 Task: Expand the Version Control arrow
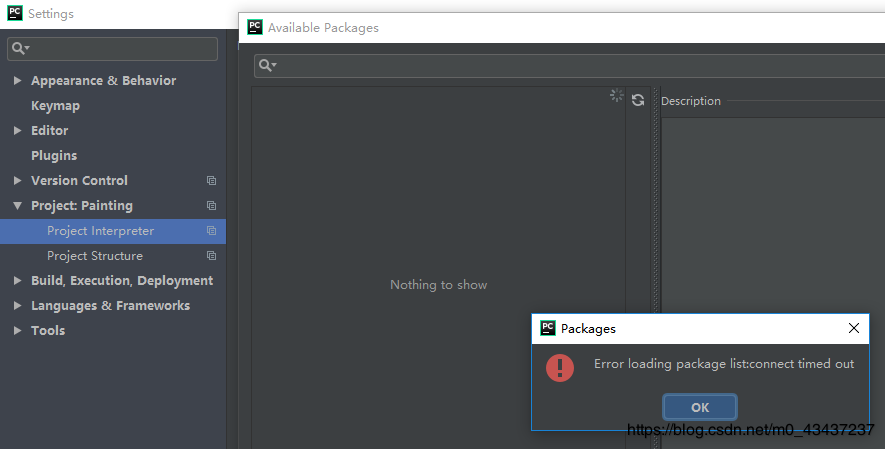(x=17, y=181)
